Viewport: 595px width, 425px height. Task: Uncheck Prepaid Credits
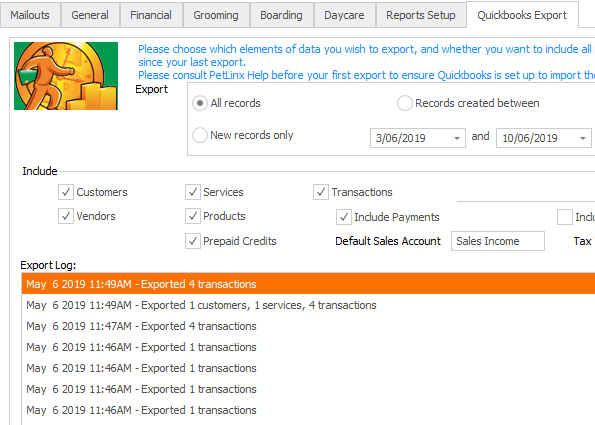(192, 241)
